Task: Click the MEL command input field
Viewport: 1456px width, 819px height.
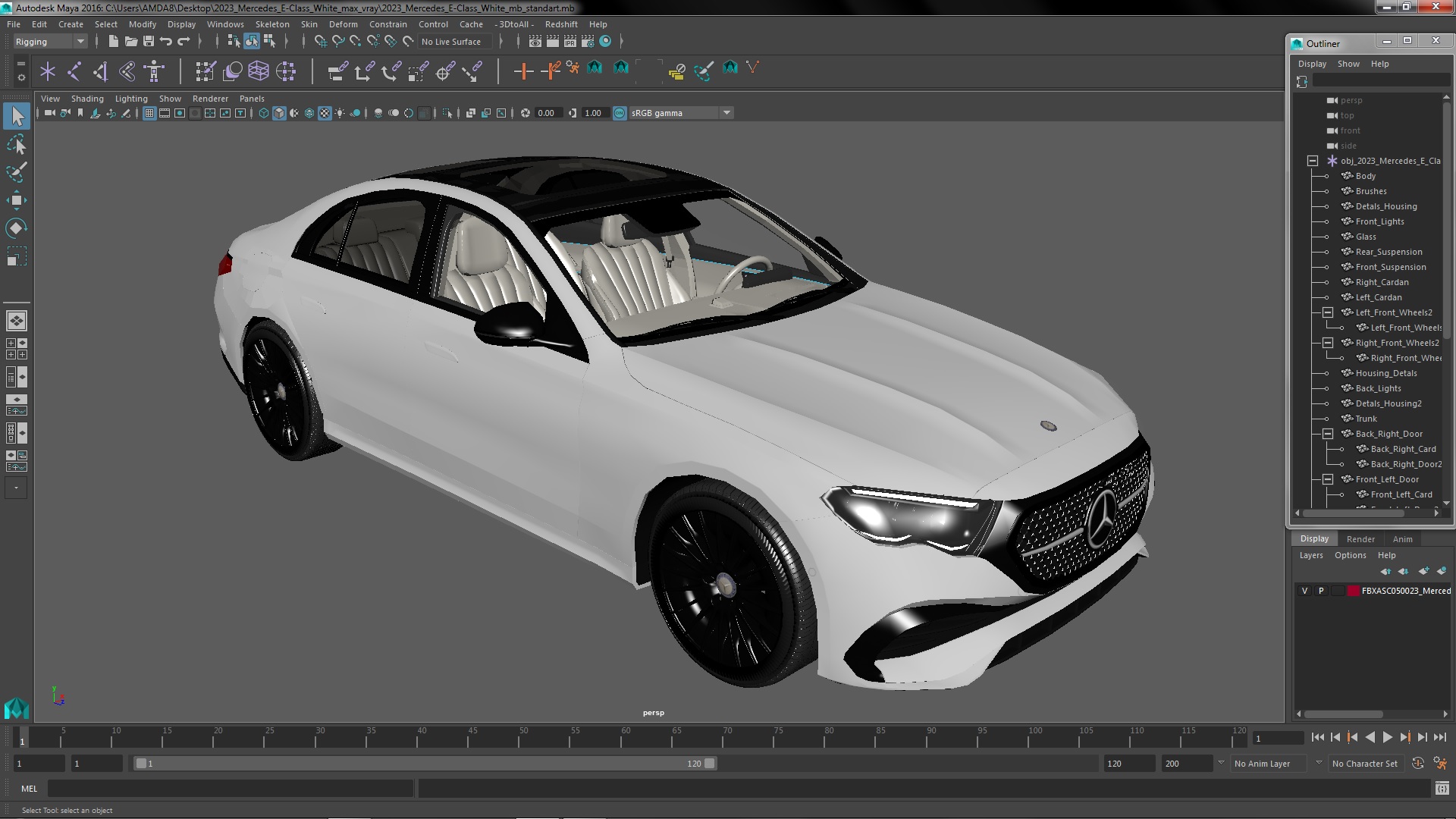Action: click(x=231, y=789)
